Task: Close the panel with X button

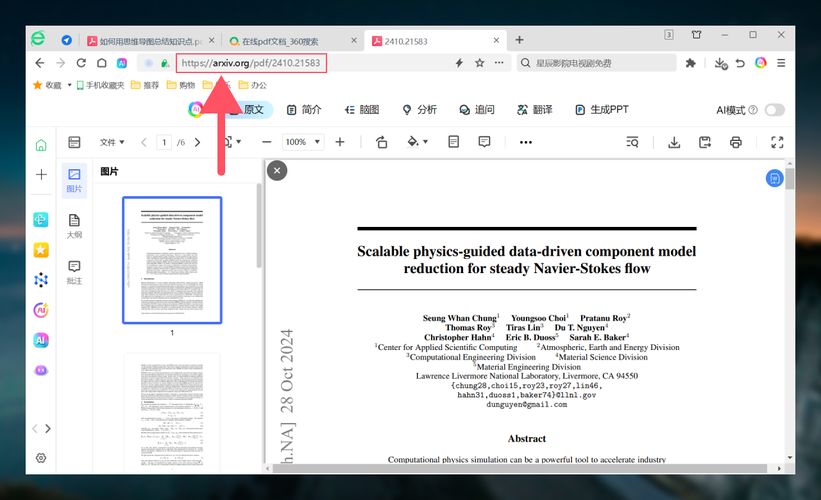Action: coord(277,171)
